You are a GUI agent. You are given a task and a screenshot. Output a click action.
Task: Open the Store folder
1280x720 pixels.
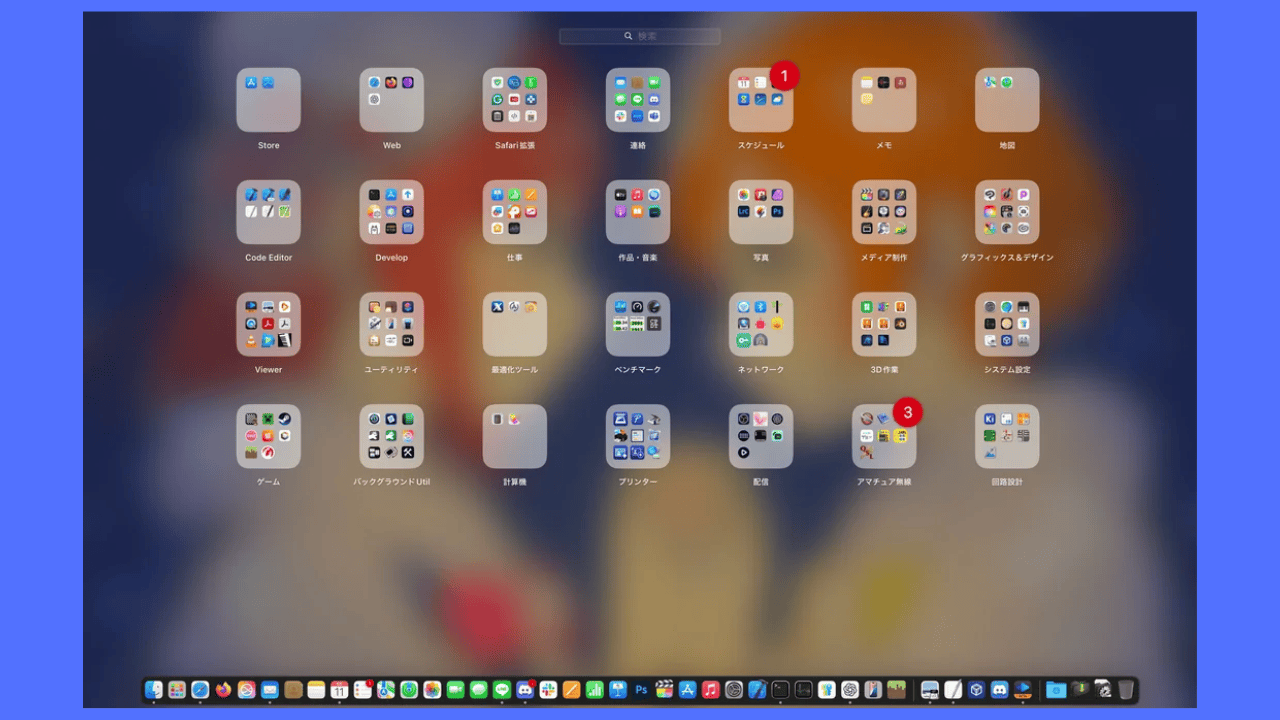pos(268,100)
